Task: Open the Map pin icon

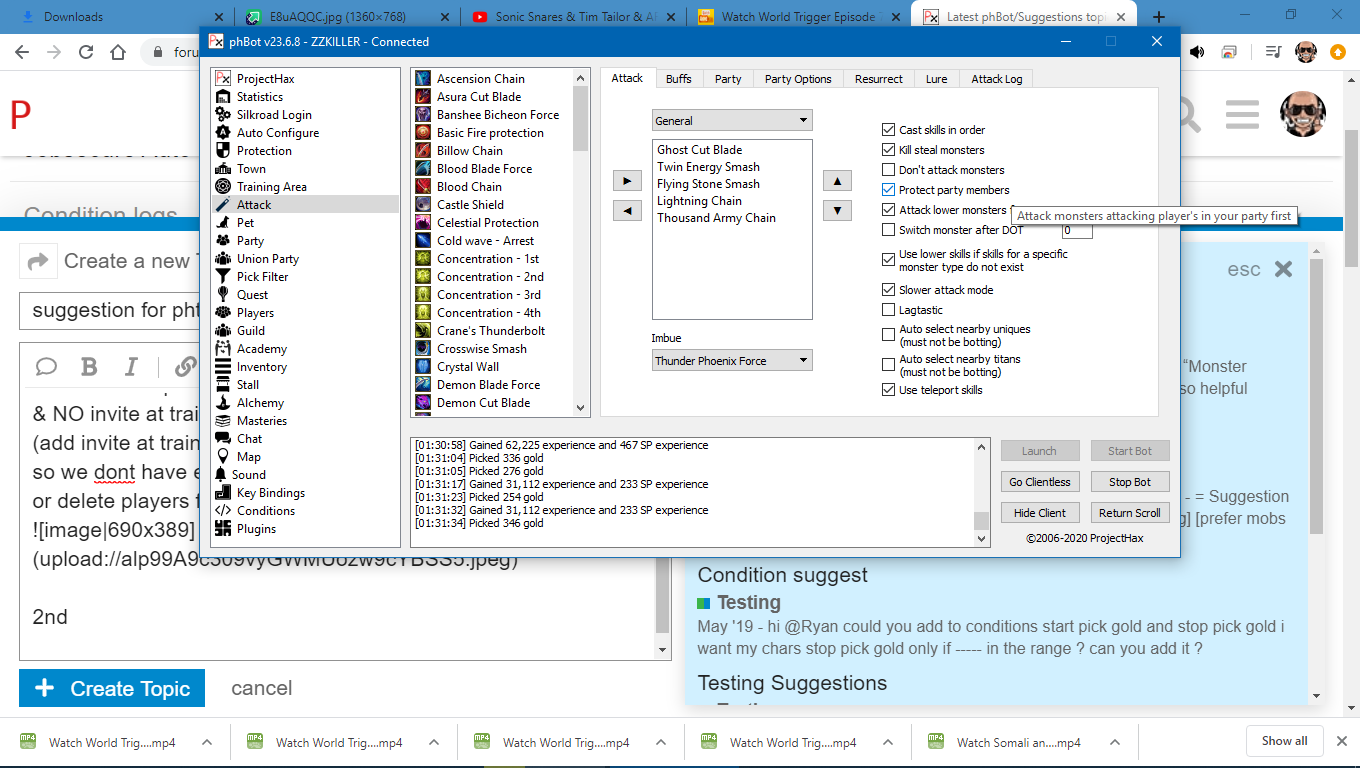Action: coord(223,457)
